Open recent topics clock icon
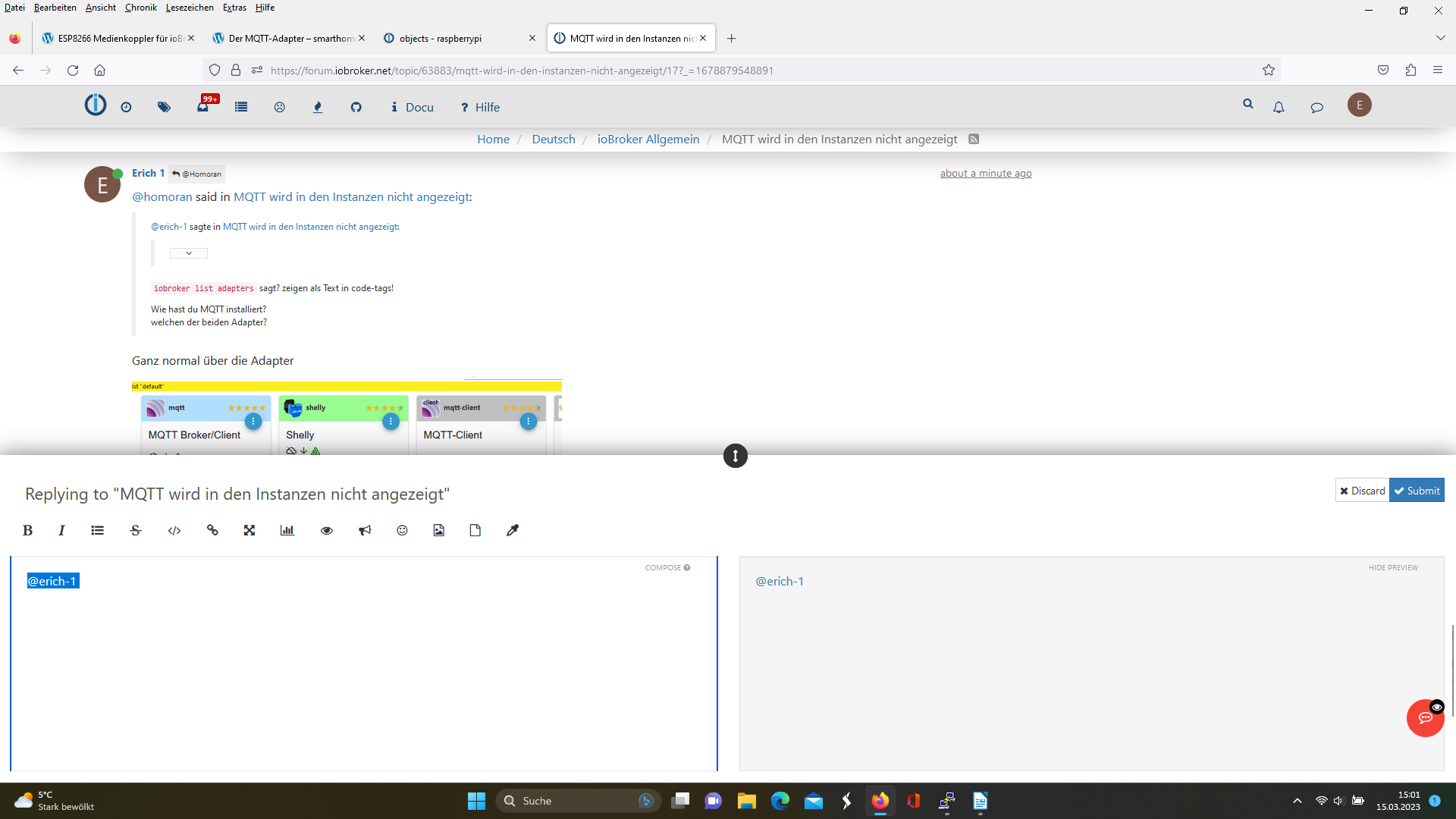Screen dimensions: 1456x819 coord(127,108)
